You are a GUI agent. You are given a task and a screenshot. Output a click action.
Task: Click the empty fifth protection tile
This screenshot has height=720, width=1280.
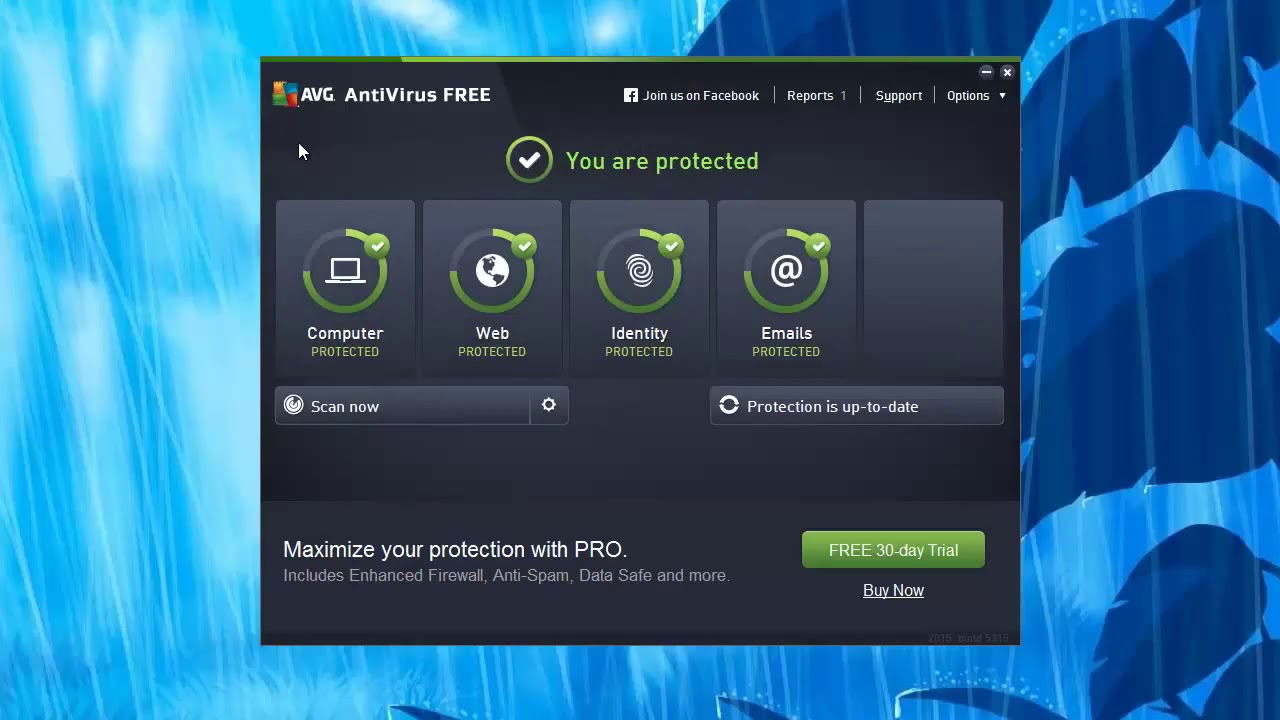pyautogui.click(x=933, y=287)
